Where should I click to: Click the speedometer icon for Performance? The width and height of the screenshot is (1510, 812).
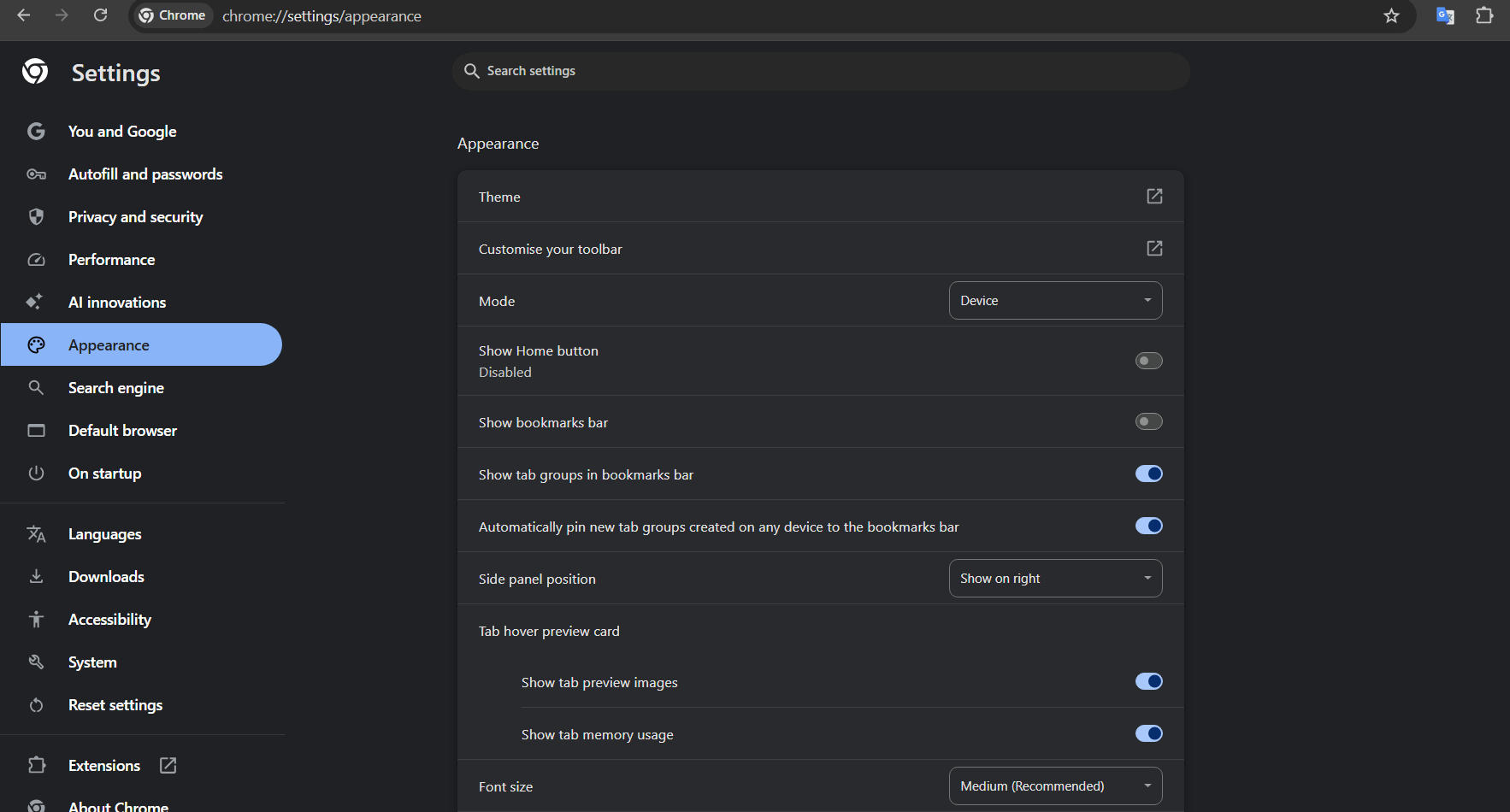36,260
